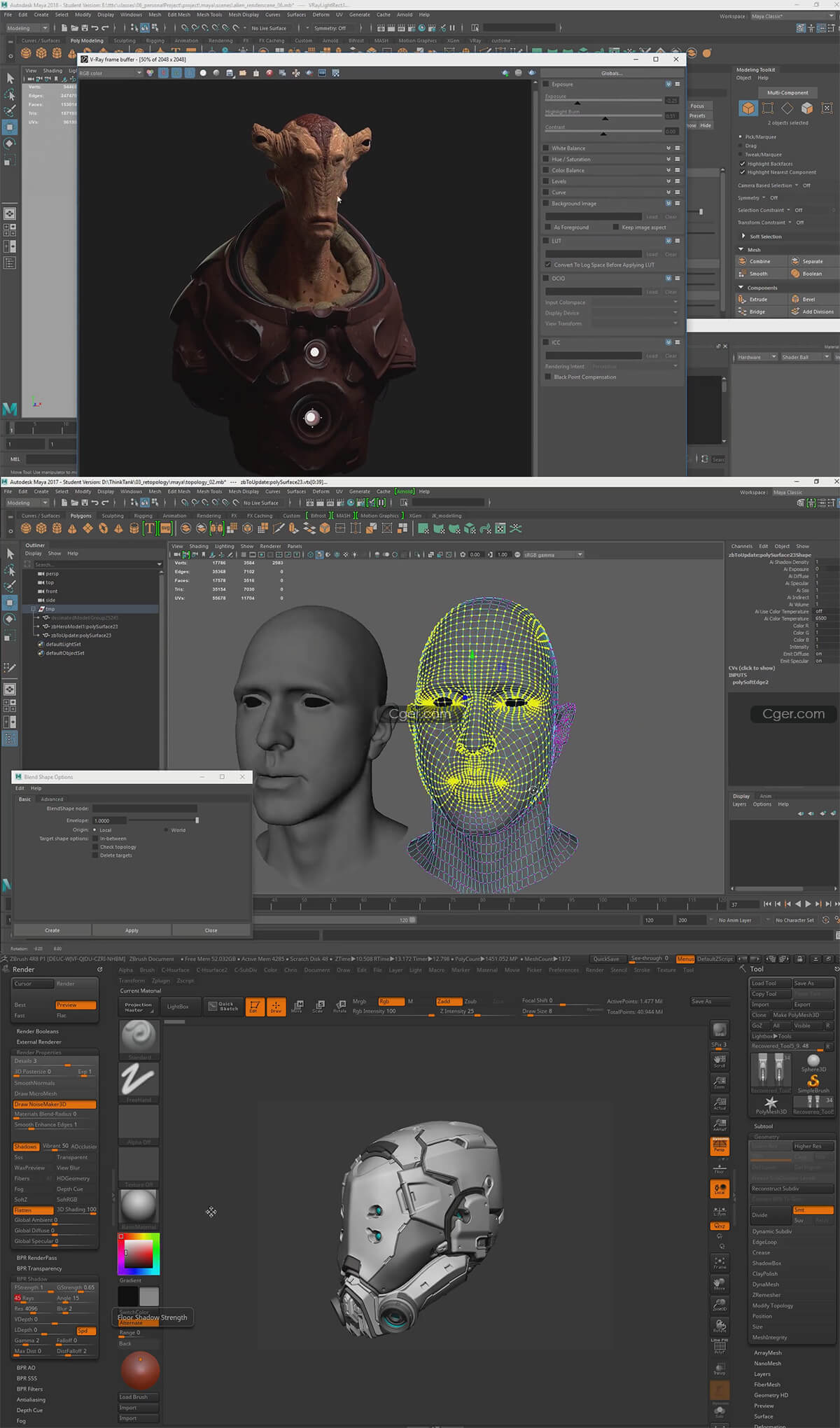Select the Scale icon in ZBrush top shelf
This screenshot has width=840, height=1428.
[318, 1007]
